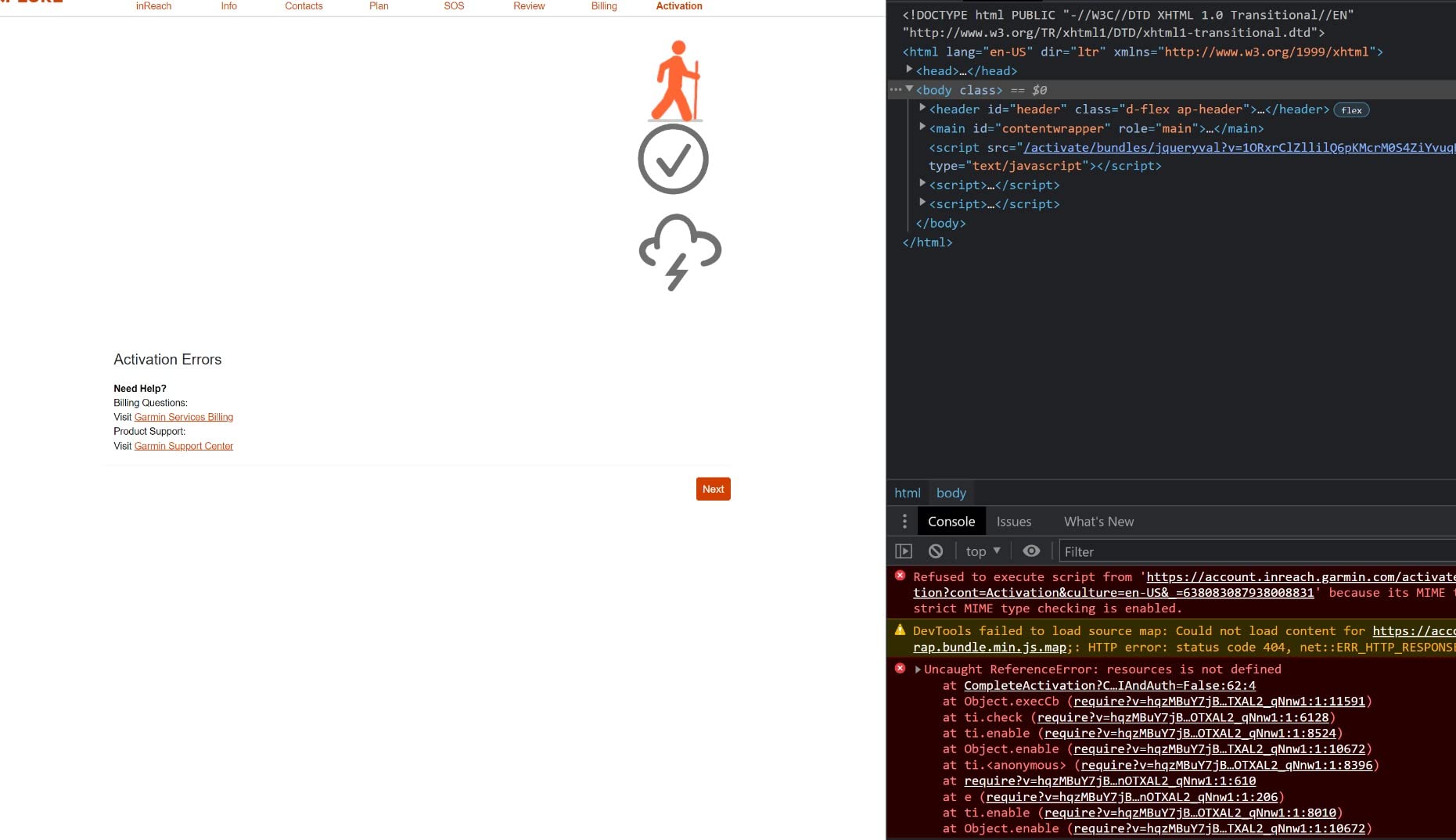Switch to the SOS tab
This screenshot has width=1456, height=840.
454,6
